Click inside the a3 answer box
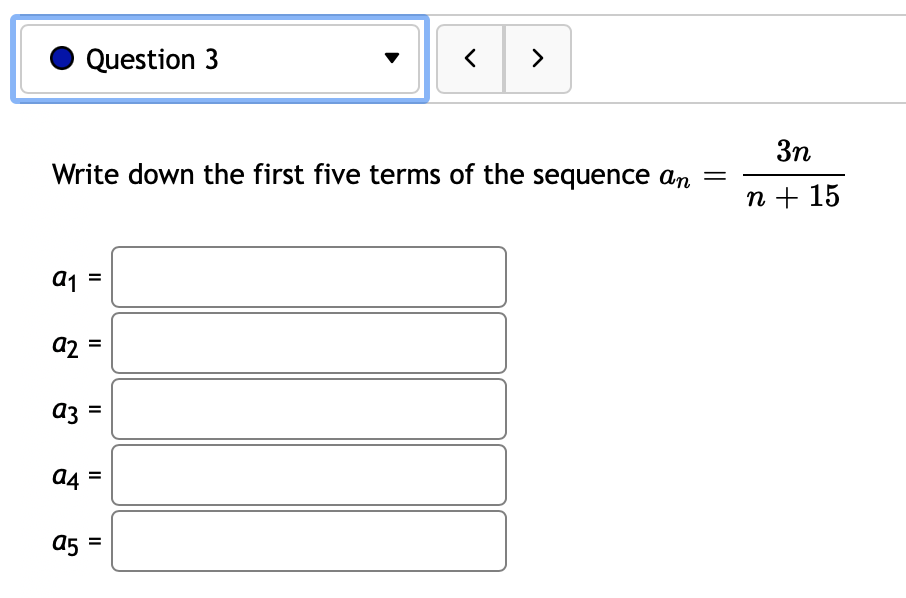Viewport: 906px width, 598px height. pos(308,409)
